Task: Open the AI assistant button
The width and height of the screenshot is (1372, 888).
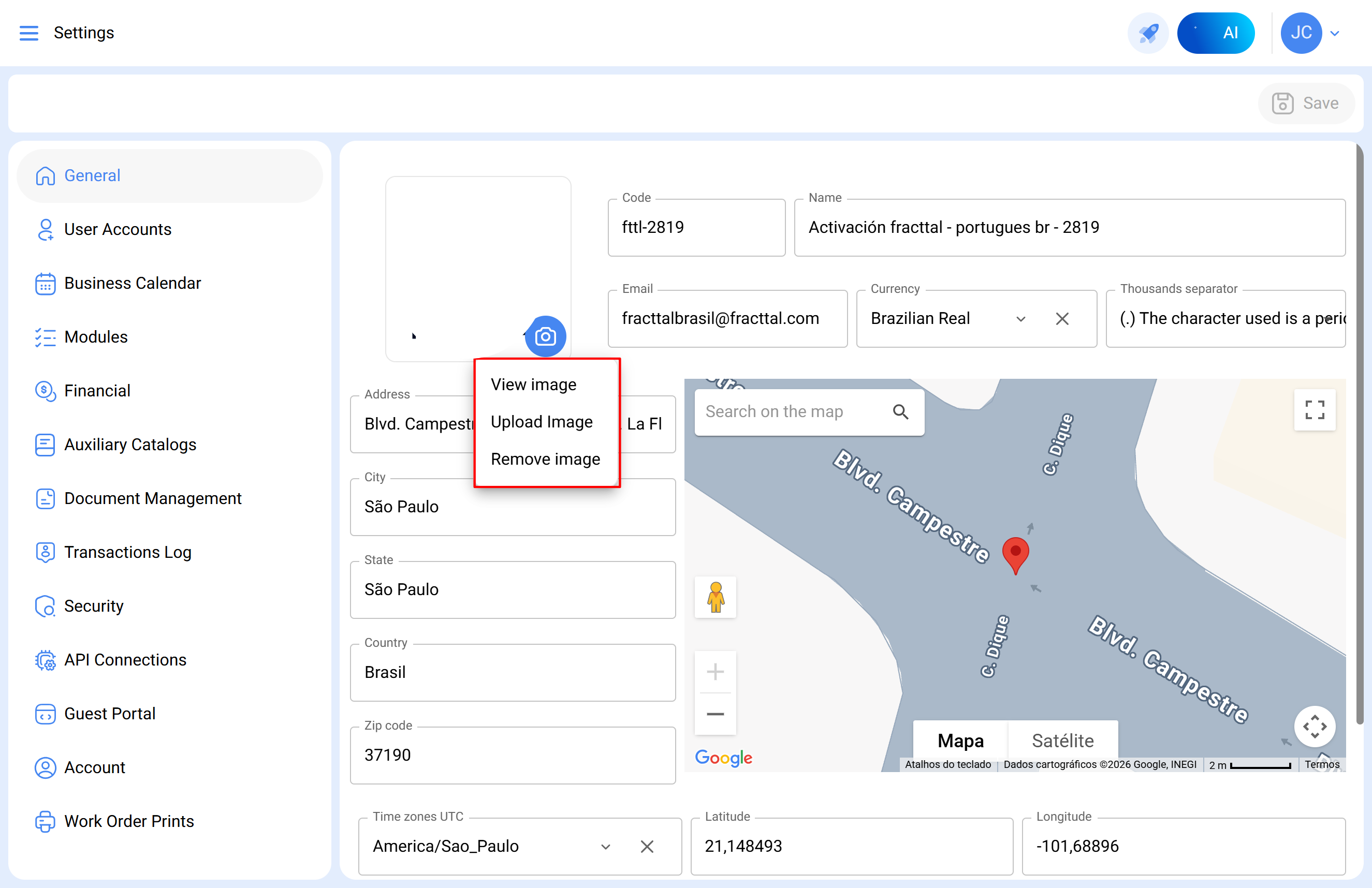Action: tap(1215, 33)
